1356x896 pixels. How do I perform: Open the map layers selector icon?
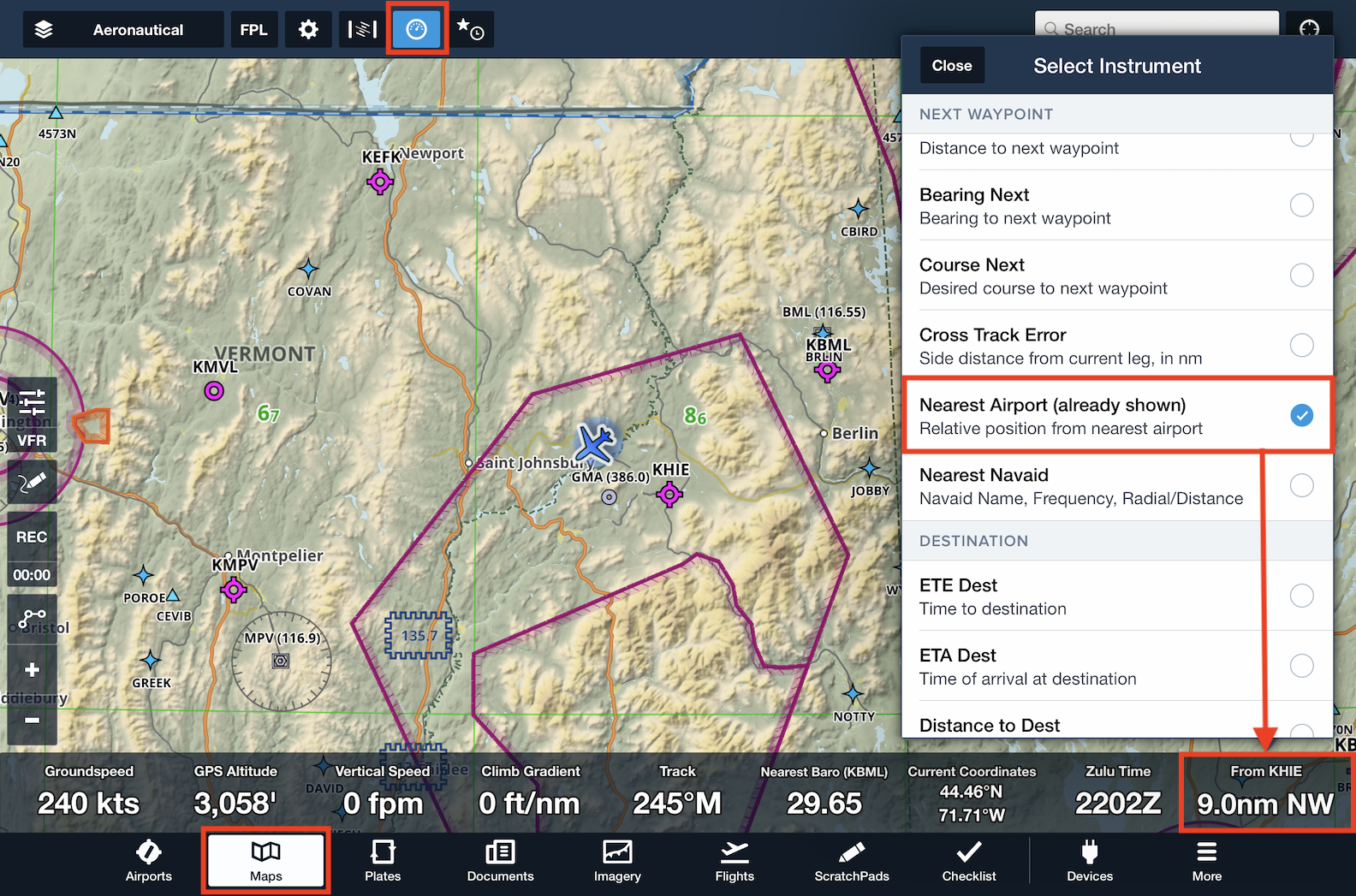[x=44, y=30]
